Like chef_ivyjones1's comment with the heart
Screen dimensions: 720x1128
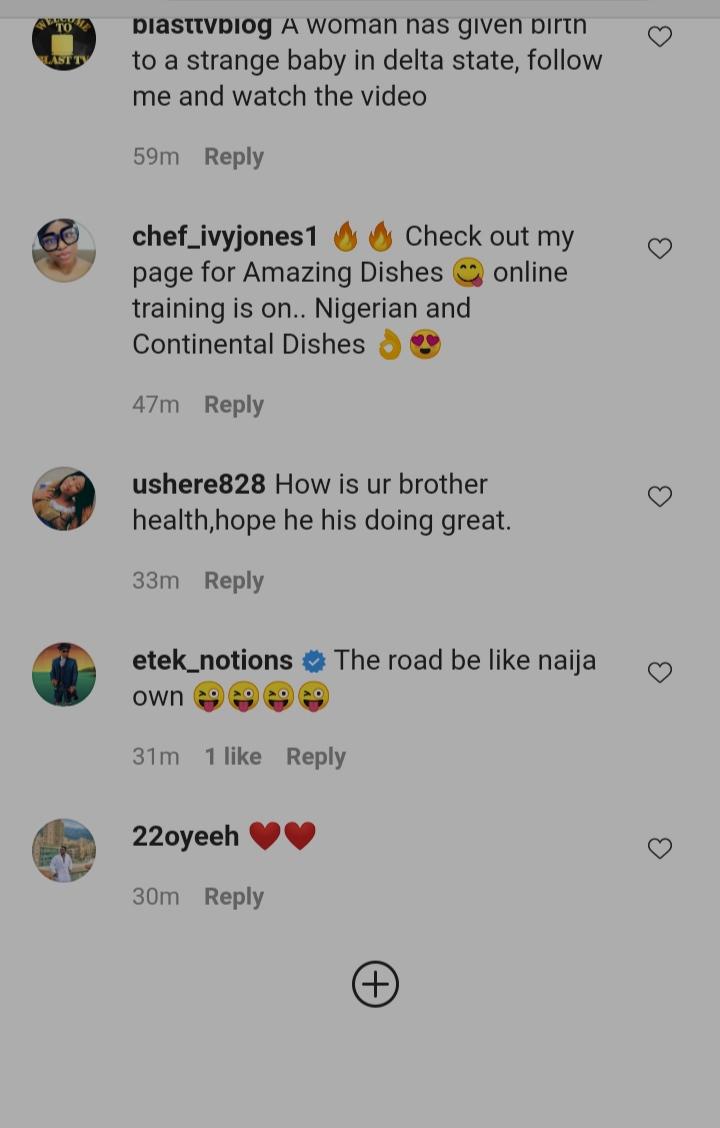(x=660, y=248)
